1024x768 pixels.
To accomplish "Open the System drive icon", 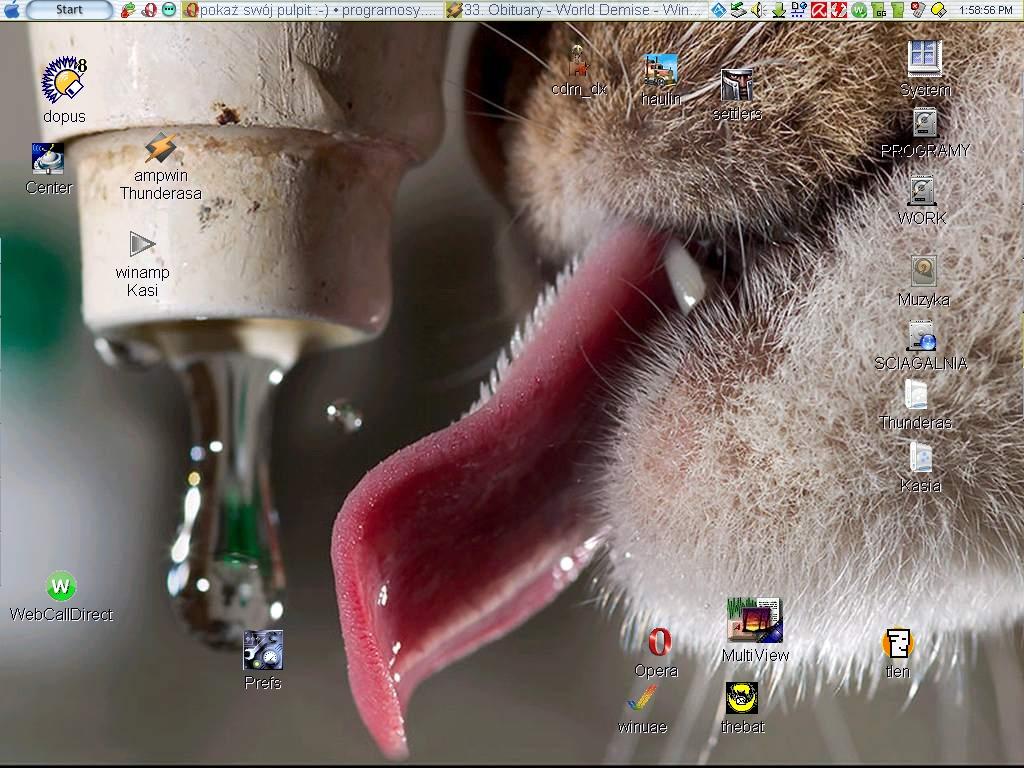I will click(925, 69).
